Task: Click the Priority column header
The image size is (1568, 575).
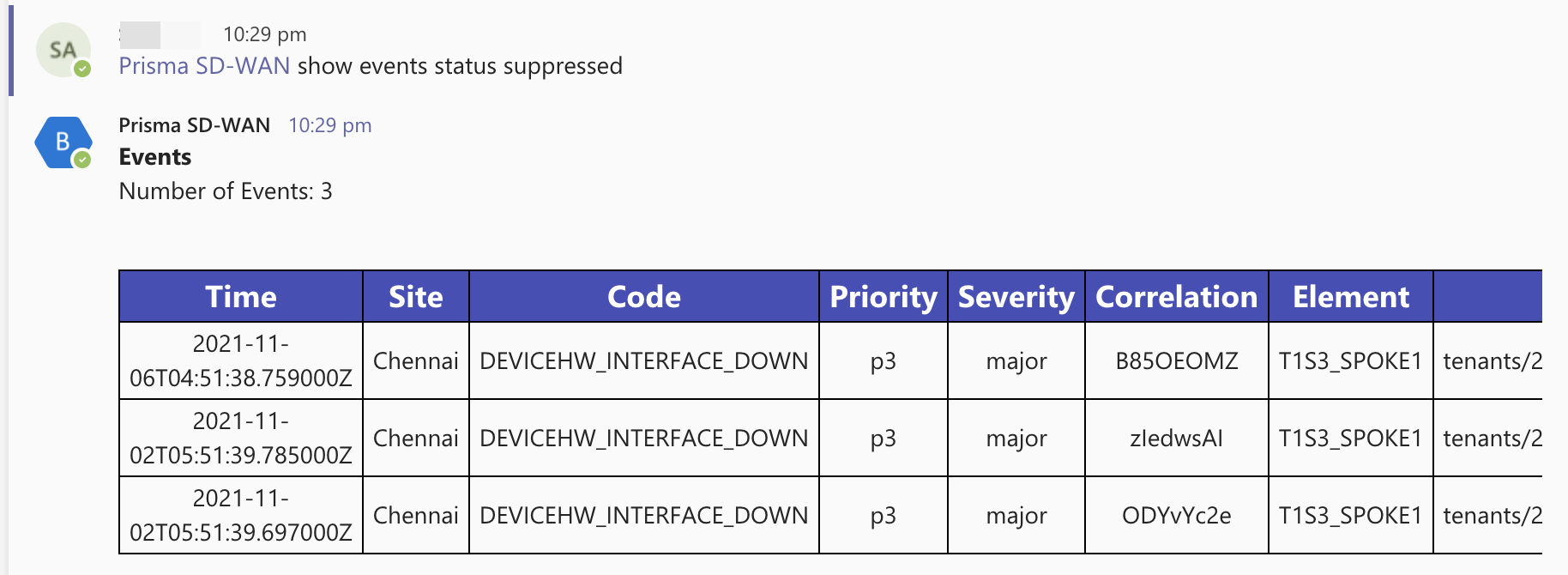Action: click(x=884, y=297)
